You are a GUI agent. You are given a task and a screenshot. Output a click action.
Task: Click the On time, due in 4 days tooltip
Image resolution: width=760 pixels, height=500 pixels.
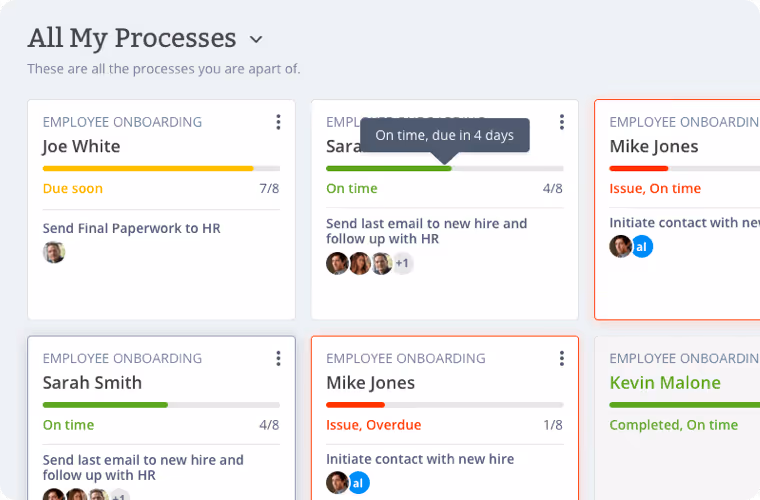(x=445, y=135)
